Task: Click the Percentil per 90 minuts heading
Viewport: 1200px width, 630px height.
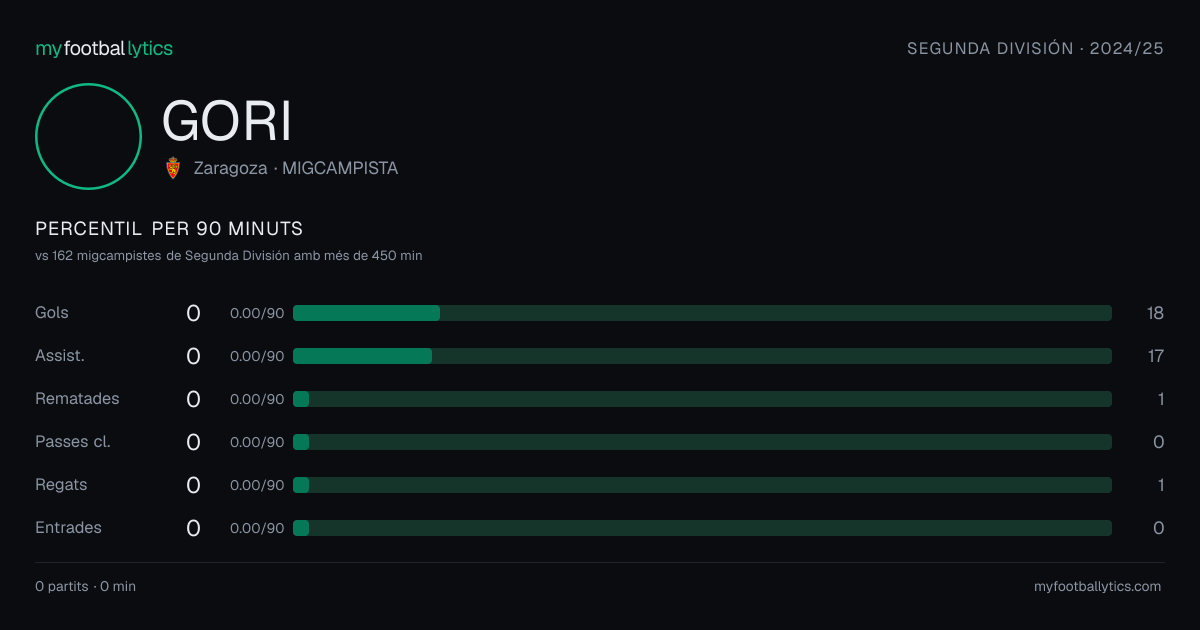Action: 169,229
